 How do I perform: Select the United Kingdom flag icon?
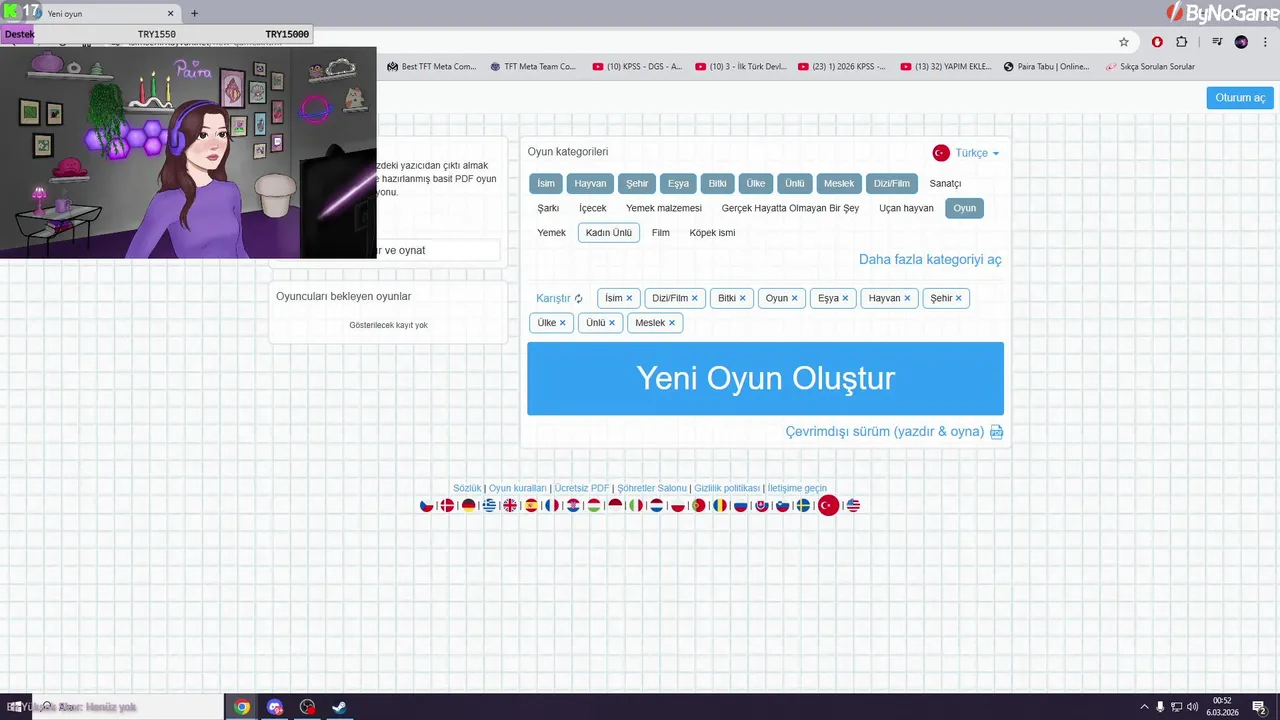tap(510, 506)
